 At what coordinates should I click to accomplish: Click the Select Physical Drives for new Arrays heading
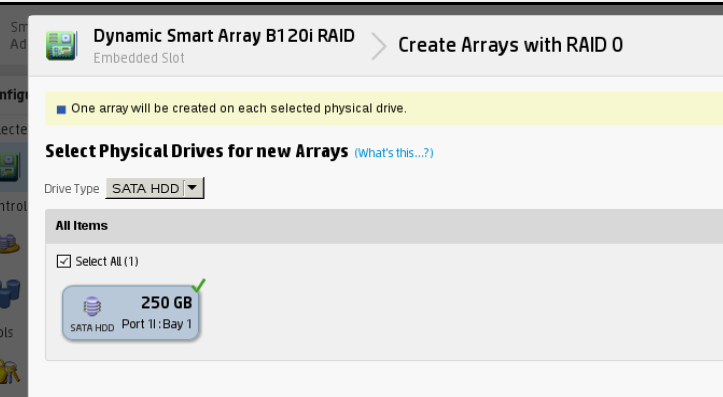point(197,151)
